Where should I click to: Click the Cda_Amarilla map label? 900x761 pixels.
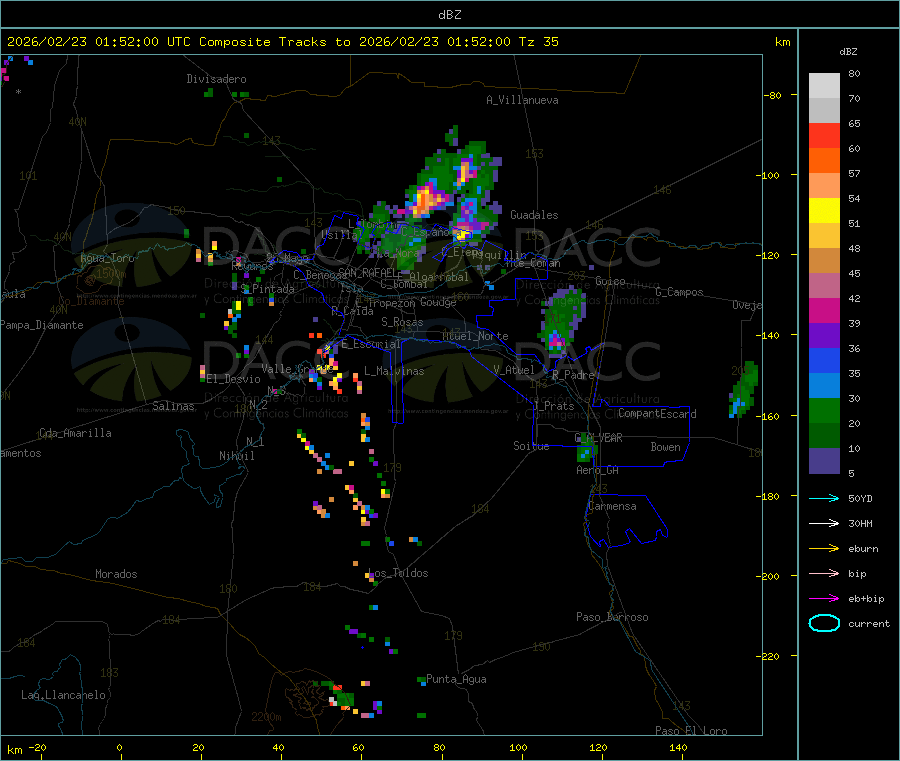(x=75, y=433)
